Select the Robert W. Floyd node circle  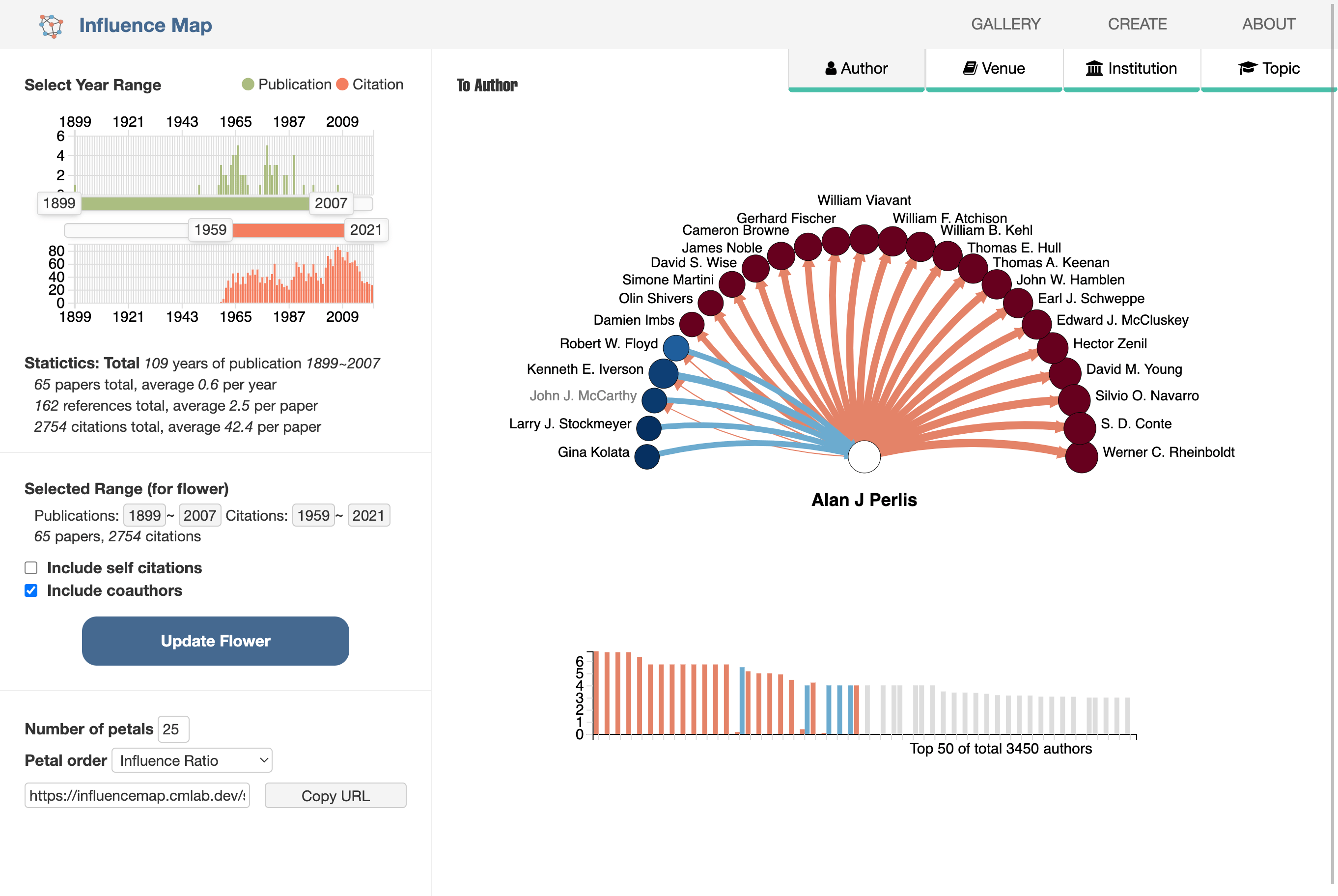pos(676,348)
